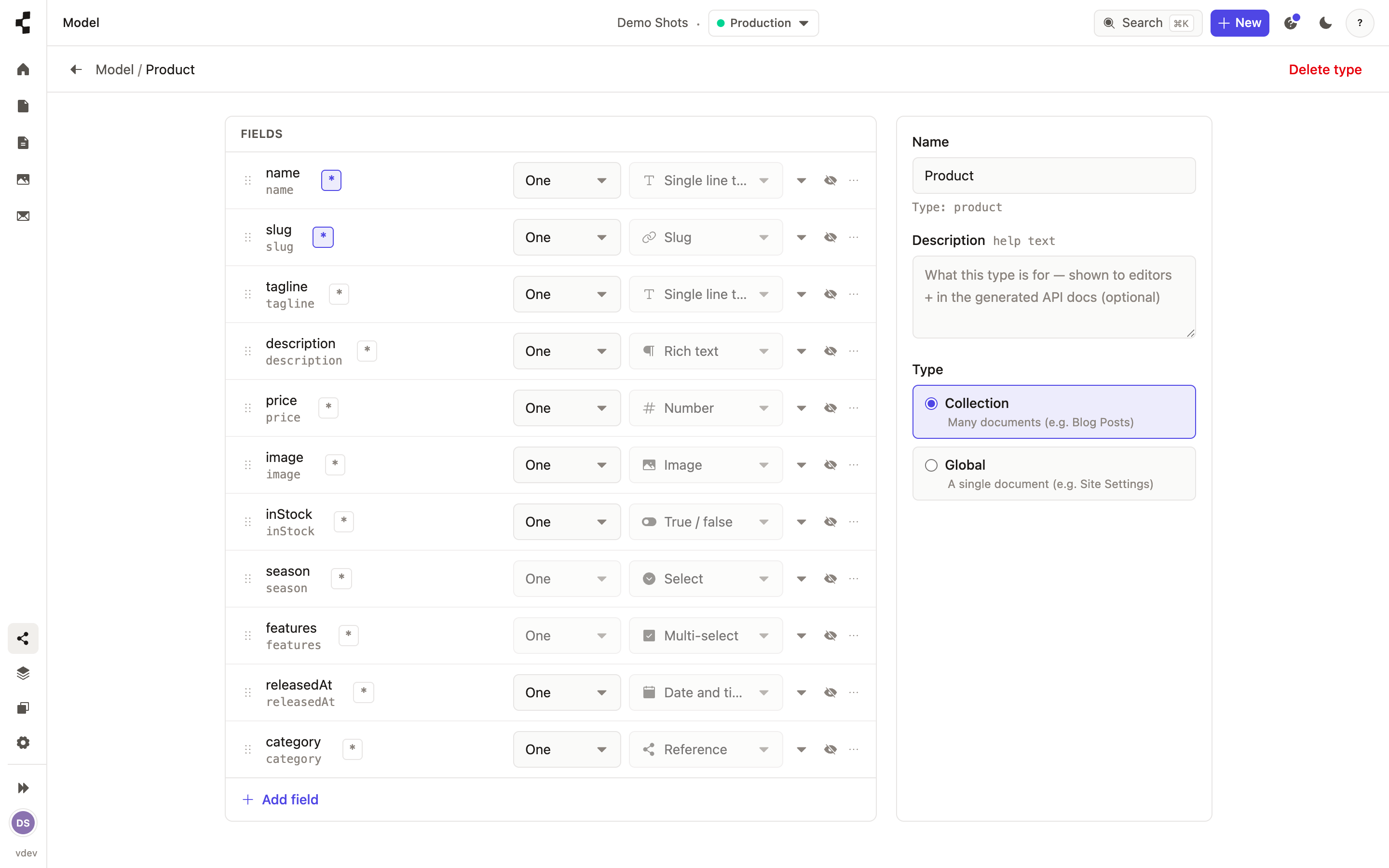Toggle the required asterisk on description field
The width and height of the screenshot is (1389, 868).
(368, 351)
